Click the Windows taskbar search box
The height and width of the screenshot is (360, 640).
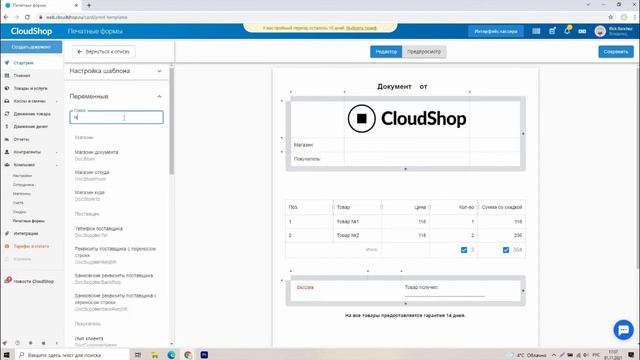point(73,355)
